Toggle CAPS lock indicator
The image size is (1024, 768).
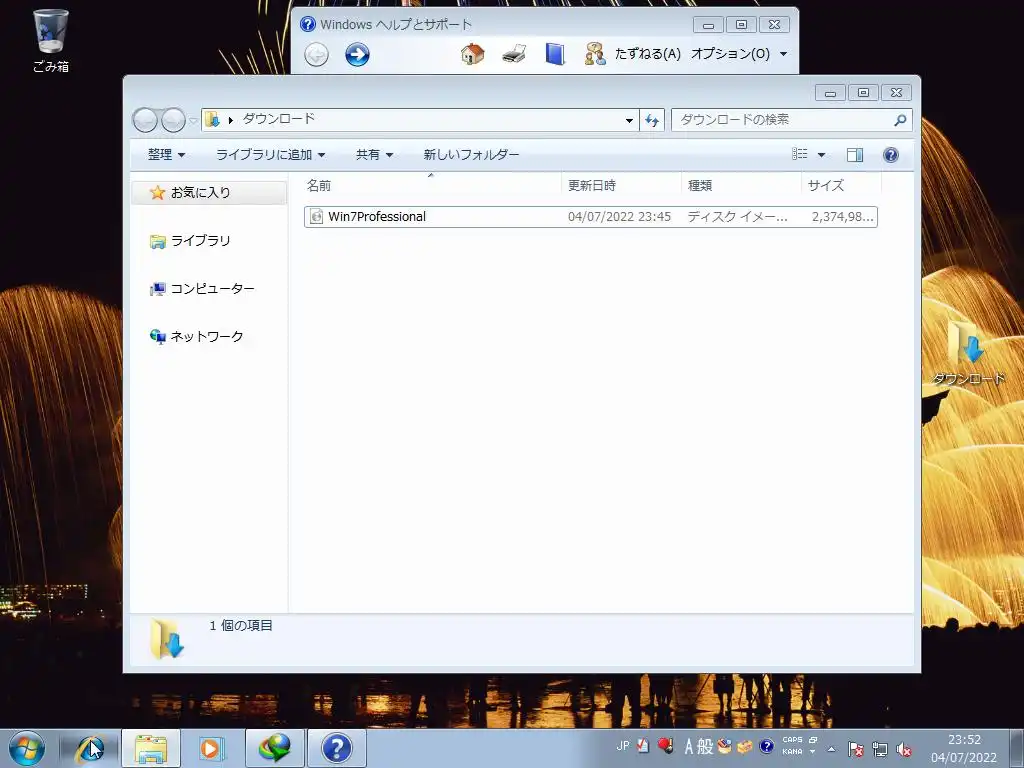pos(792,740)
